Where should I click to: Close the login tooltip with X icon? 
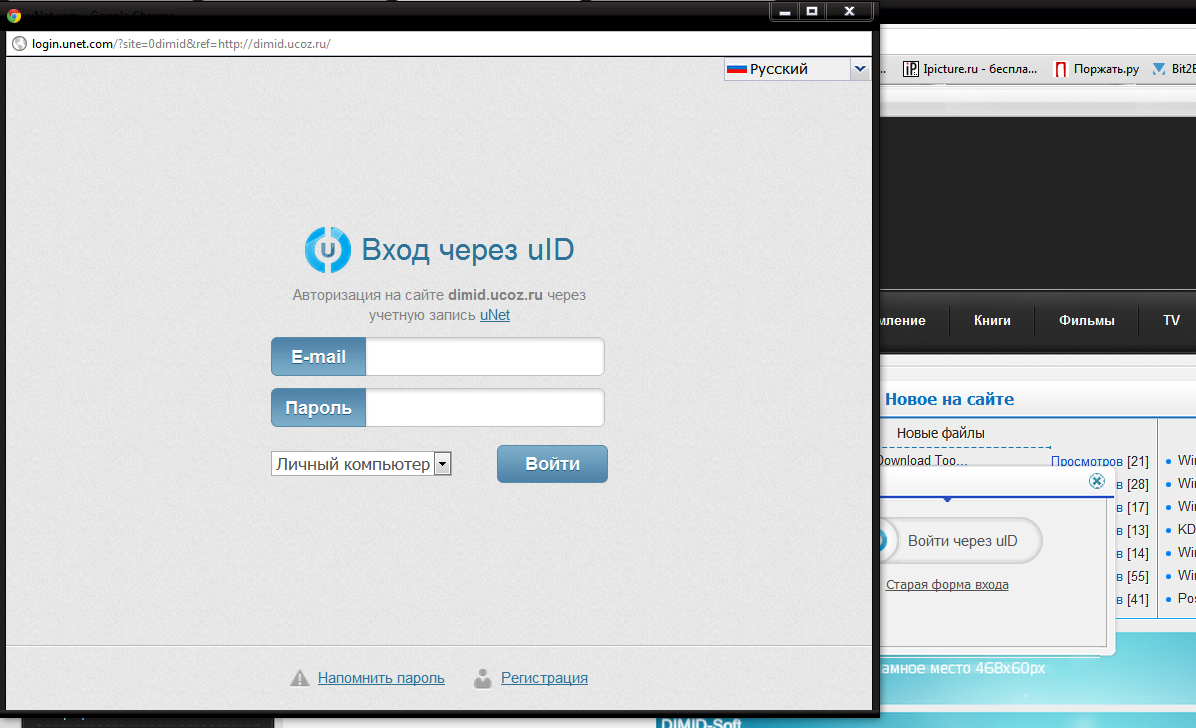[1097, 481]
